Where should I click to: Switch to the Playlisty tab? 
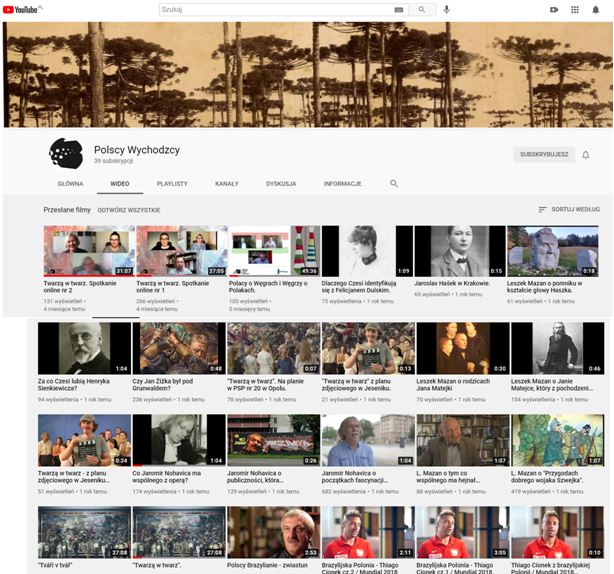tap(172, 184)
